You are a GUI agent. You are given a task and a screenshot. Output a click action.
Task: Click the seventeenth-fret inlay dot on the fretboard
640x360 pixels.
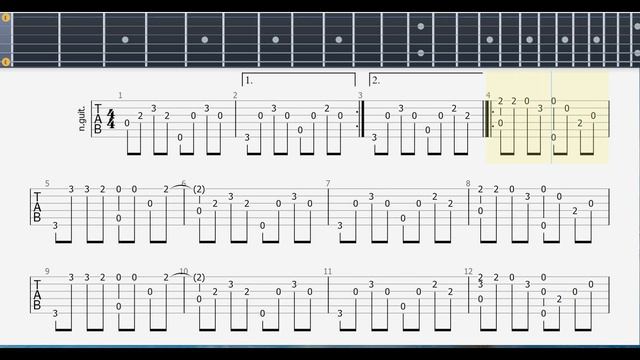tap(529, 40)
